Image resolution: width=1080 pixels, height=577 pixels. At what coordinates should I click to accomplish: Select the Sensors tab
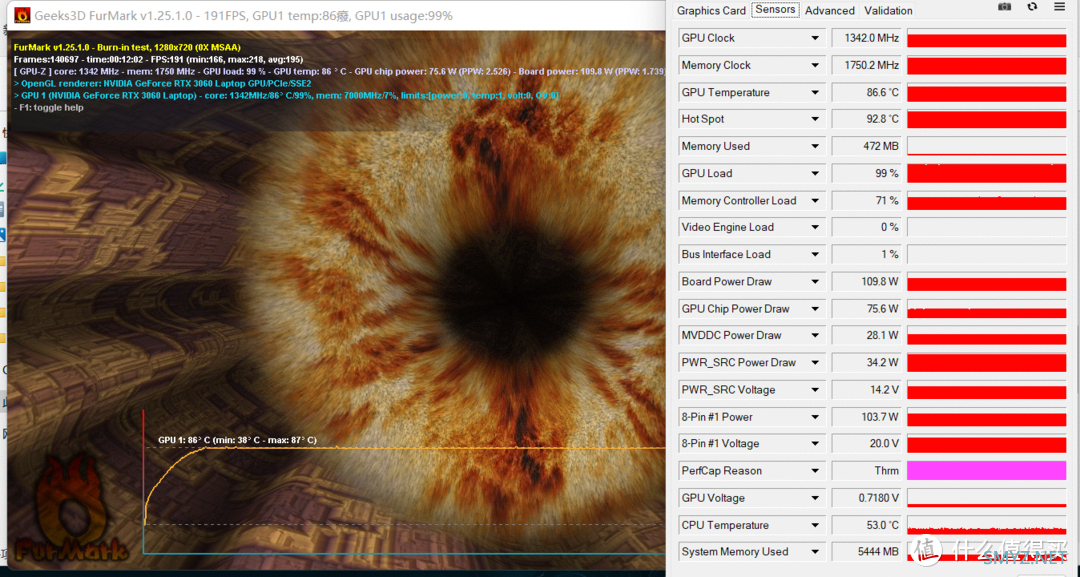pyautogui.click(x=775, y=10)
